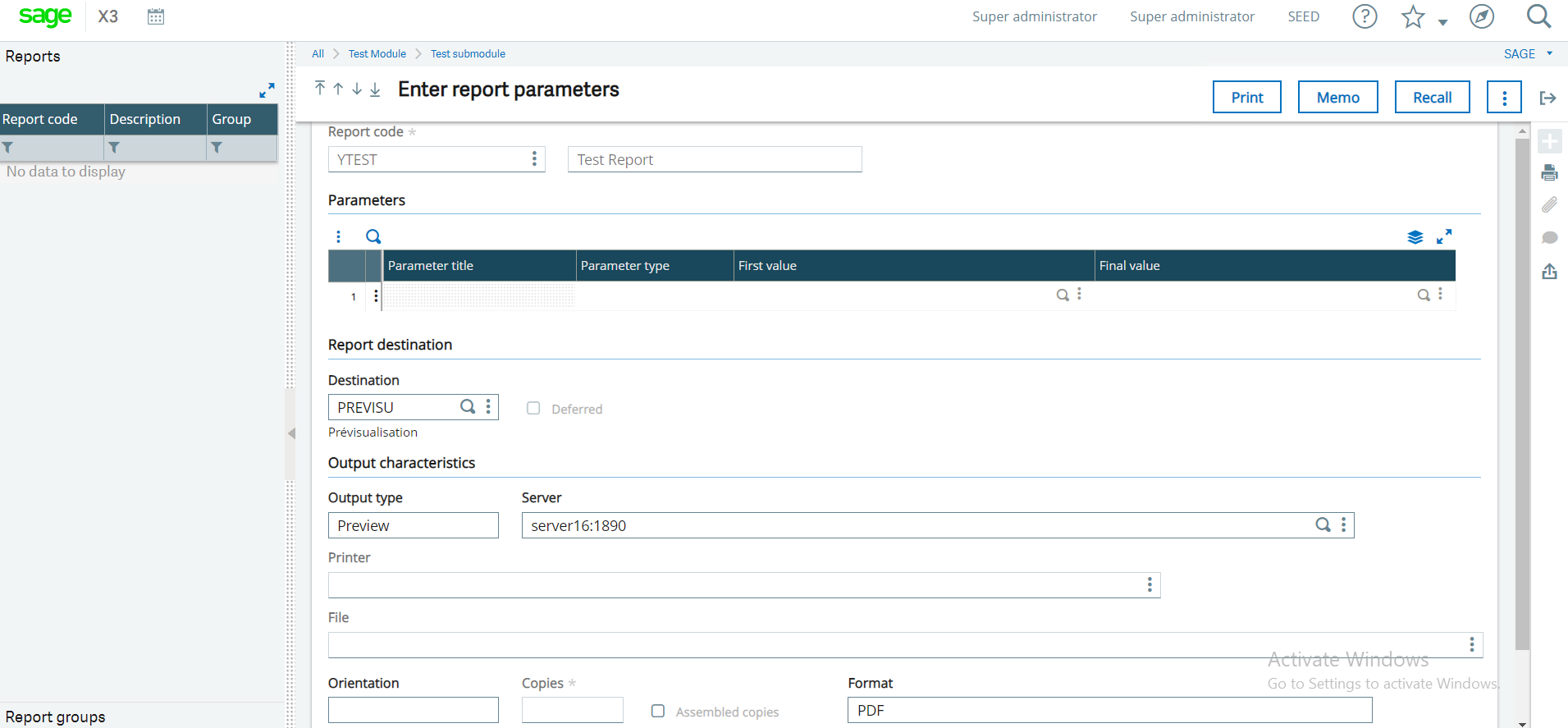Image resolution: width=1568 pixels, height=728 pixels.
Task: Expand the Reports list panel
Action: pos(267,90)
